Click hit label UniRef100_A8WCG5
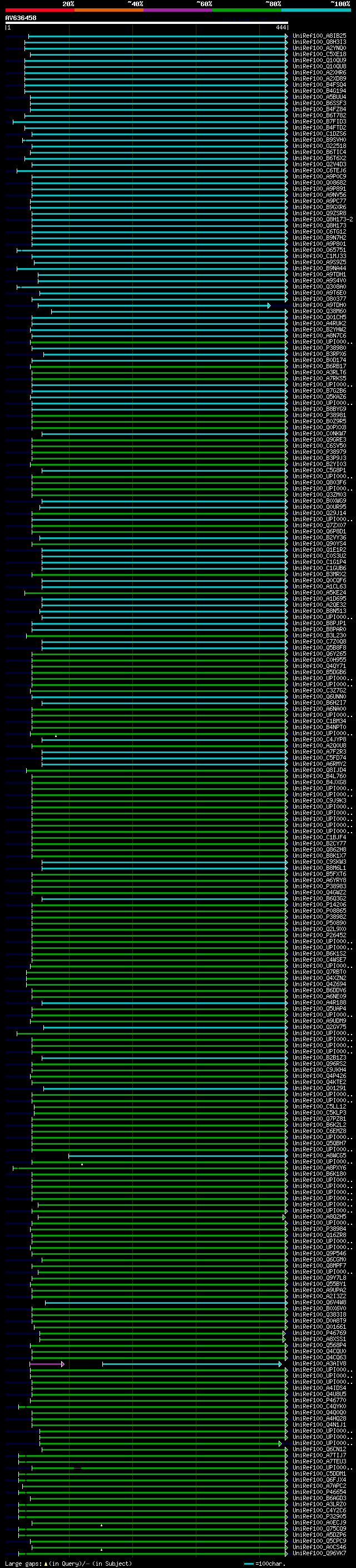Viewport: 356px width, 1568px height. (319, 1156)
